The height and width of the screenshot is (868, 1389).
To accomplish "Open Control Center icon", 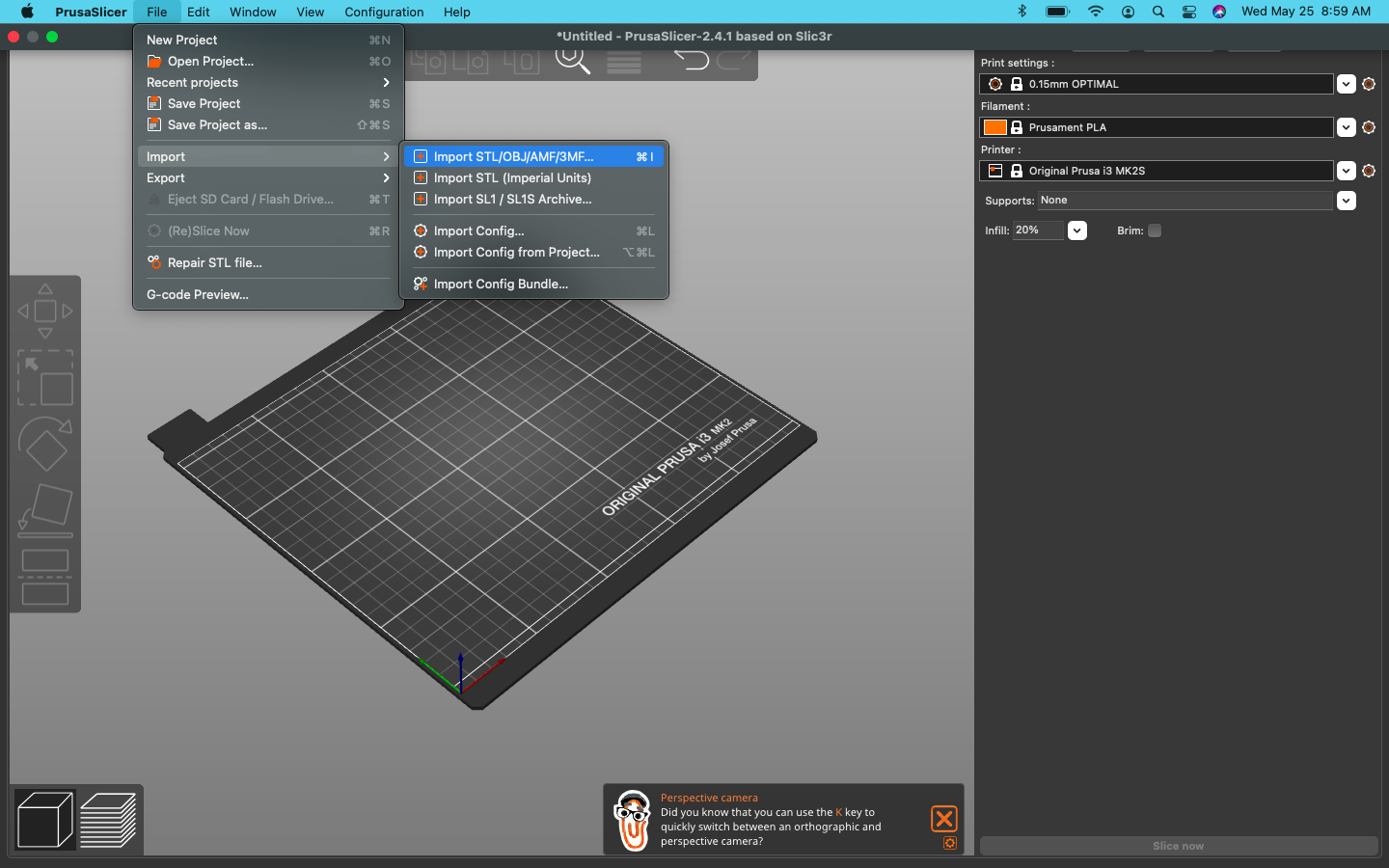I will pos(1189,12).
